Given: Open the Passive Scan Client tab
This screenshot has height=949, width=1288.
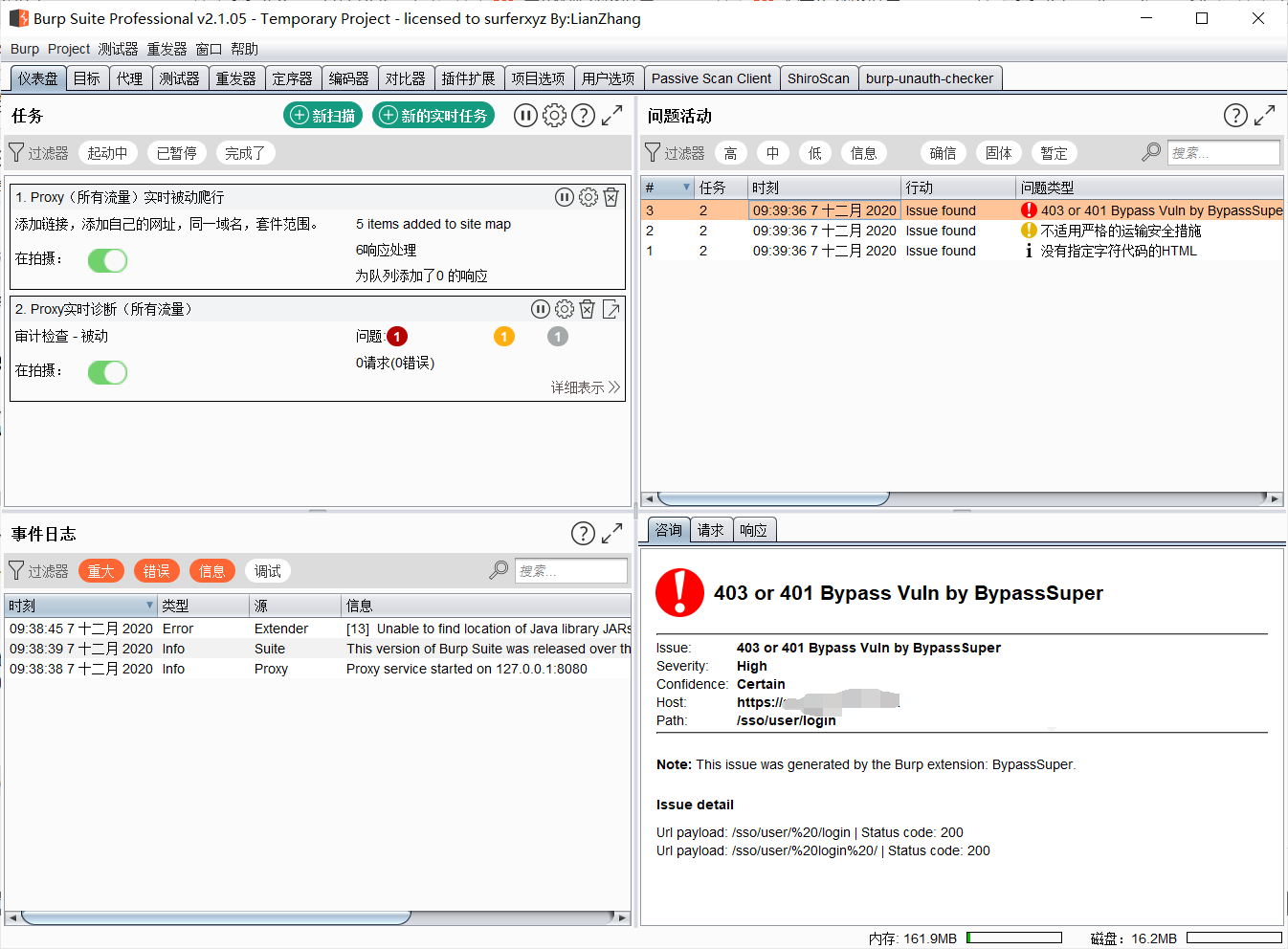Looking at the screenshot, I should pyautogui.click(x=711, y=78).
